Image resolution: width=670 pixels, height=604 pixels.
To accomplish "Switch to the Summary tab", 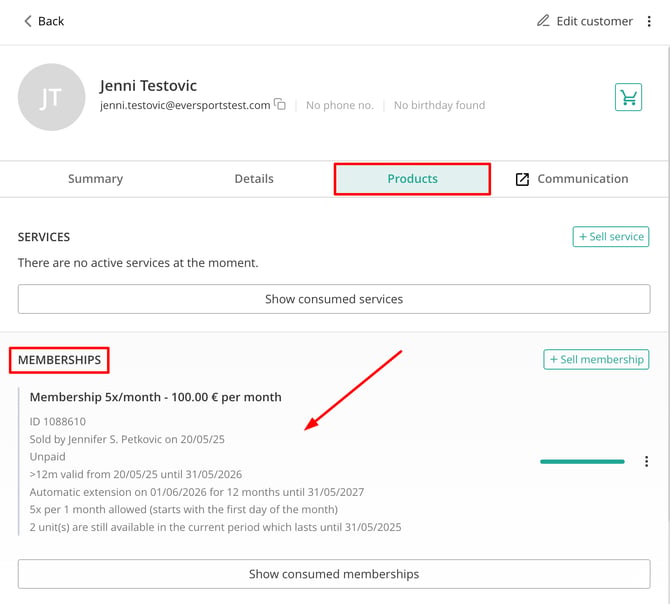I will click(95, 179).
